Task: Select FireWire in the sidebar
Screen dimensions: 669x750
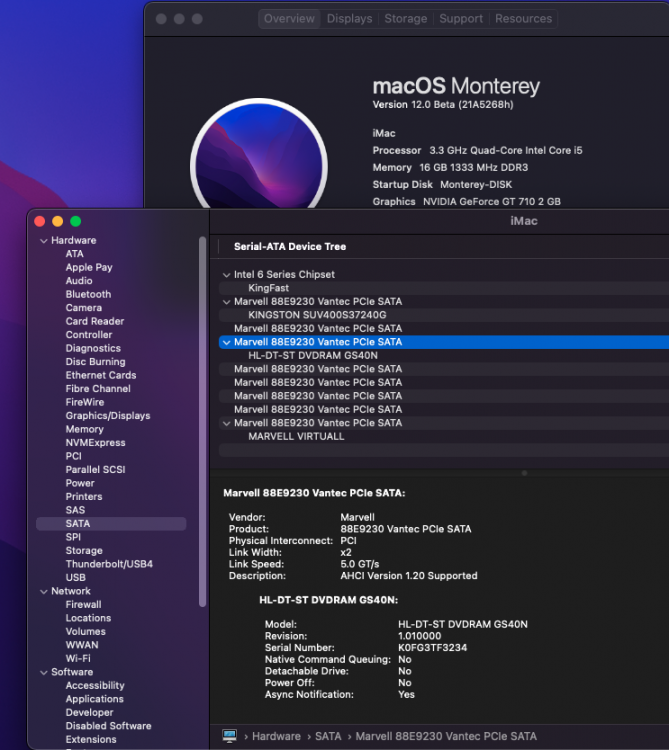Action: point(85,402)
